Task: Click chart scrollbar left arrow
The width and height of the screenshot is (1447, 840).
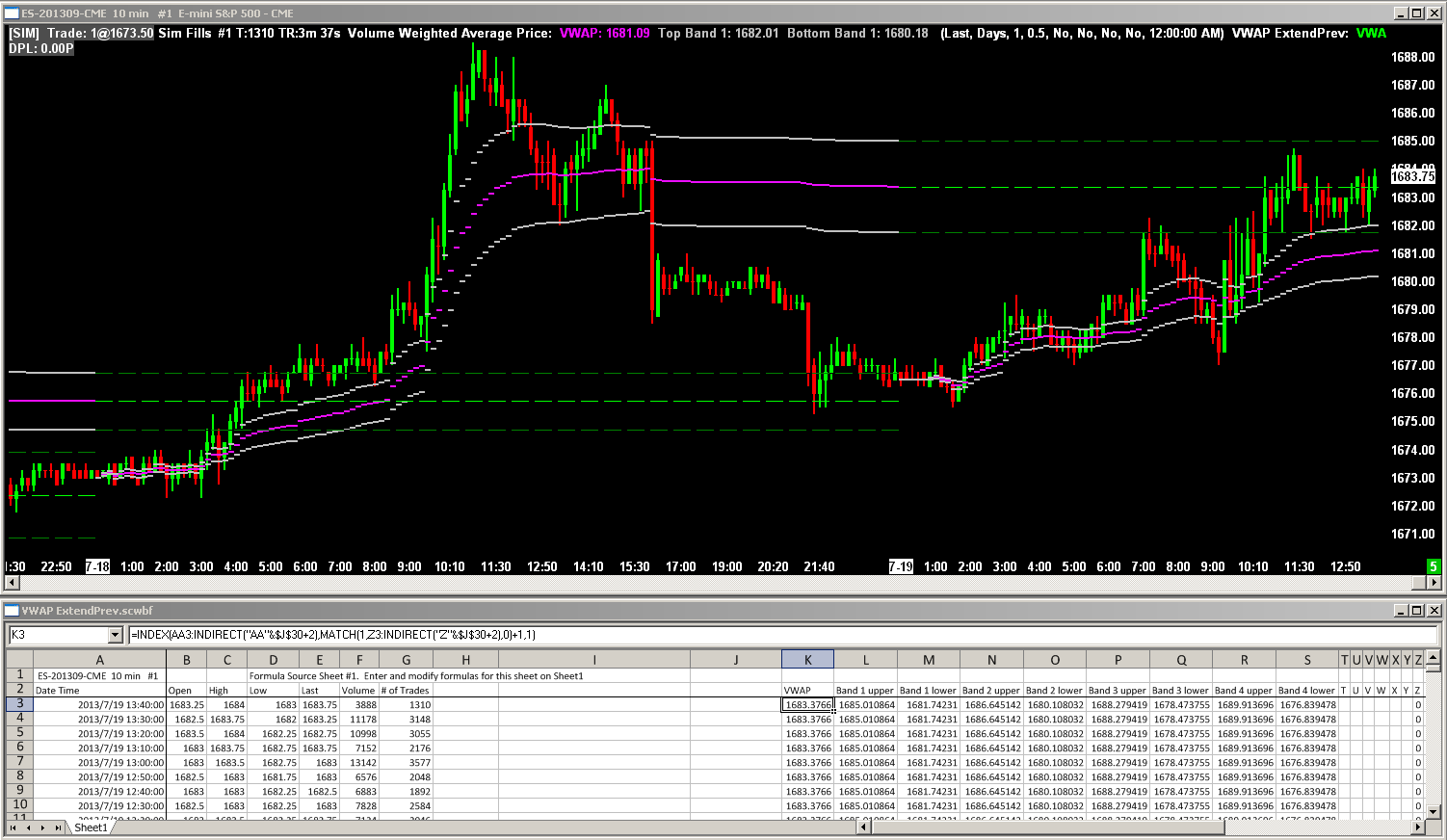Action: pyautogui.click(x=12, y=583)
